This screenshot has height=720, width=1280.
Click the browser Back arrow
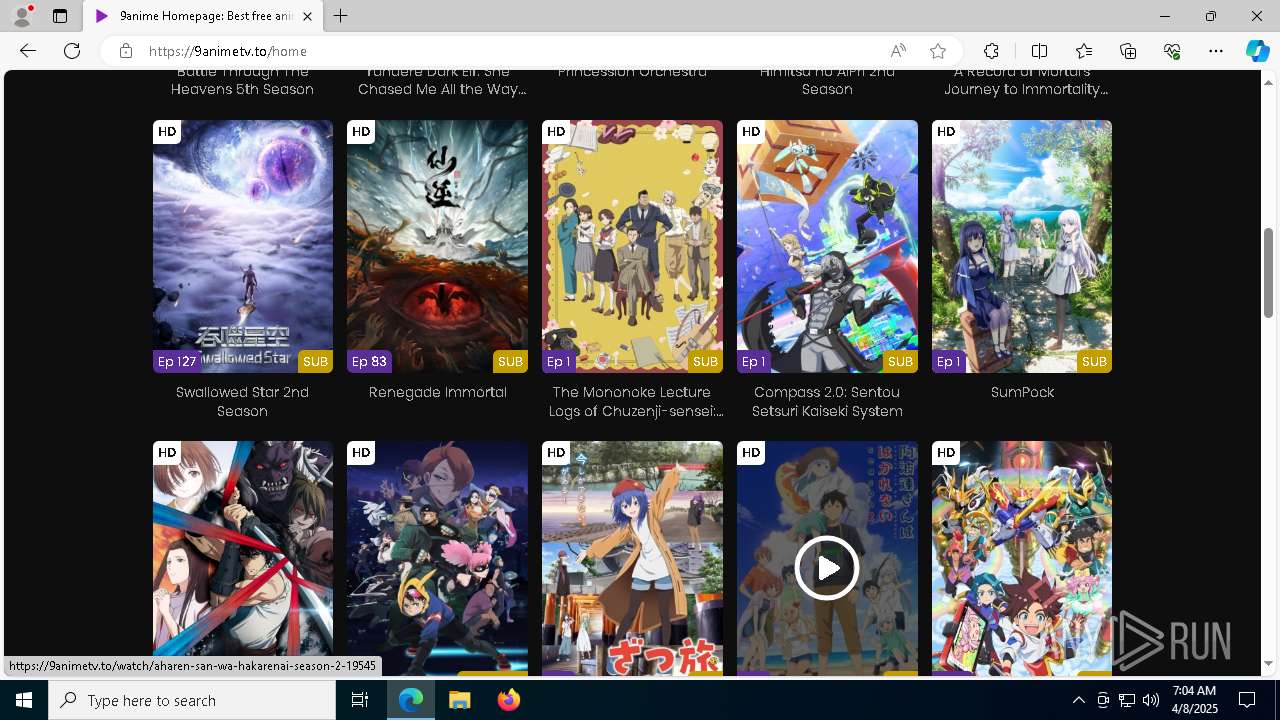28,51
